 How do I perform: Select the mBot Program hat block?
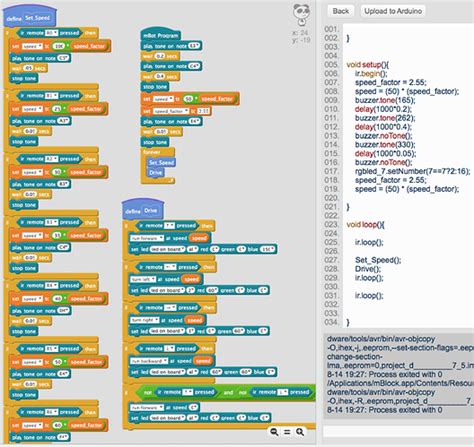tap(161, 35)
